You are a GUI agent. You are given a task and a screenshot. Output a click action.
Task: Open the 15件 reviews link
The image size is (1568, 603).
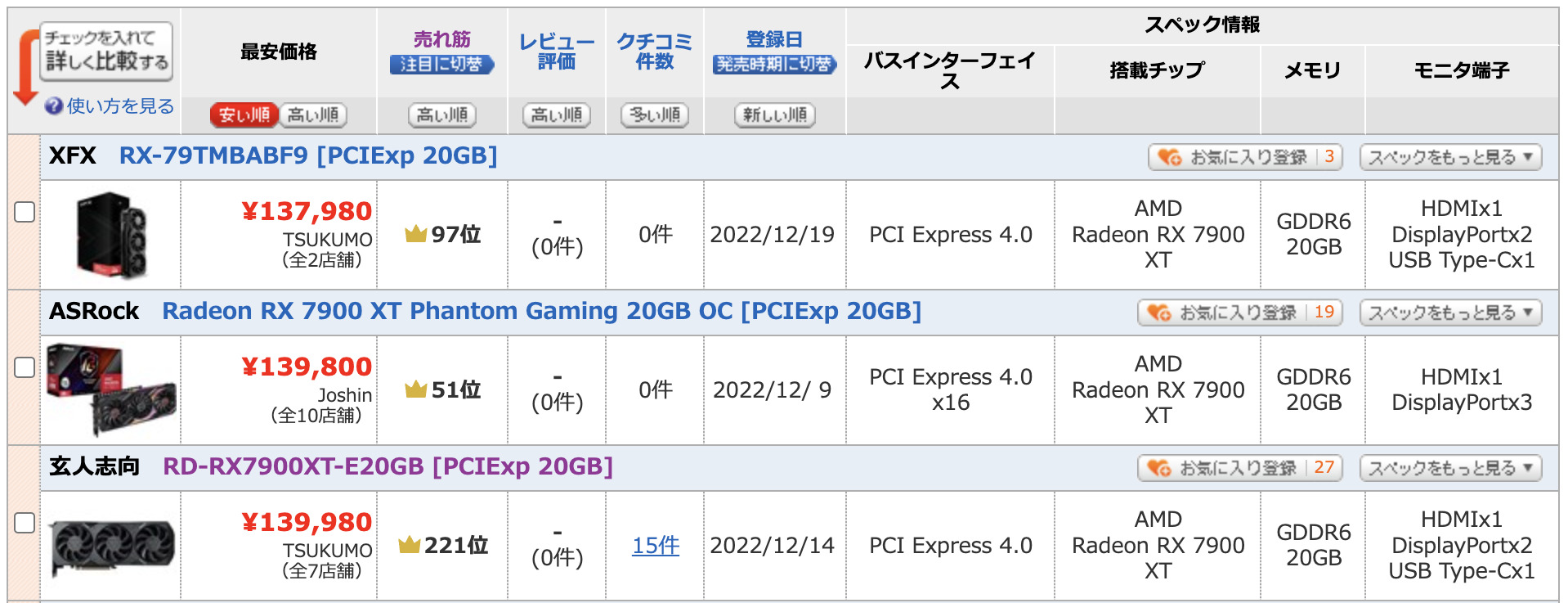656,545
